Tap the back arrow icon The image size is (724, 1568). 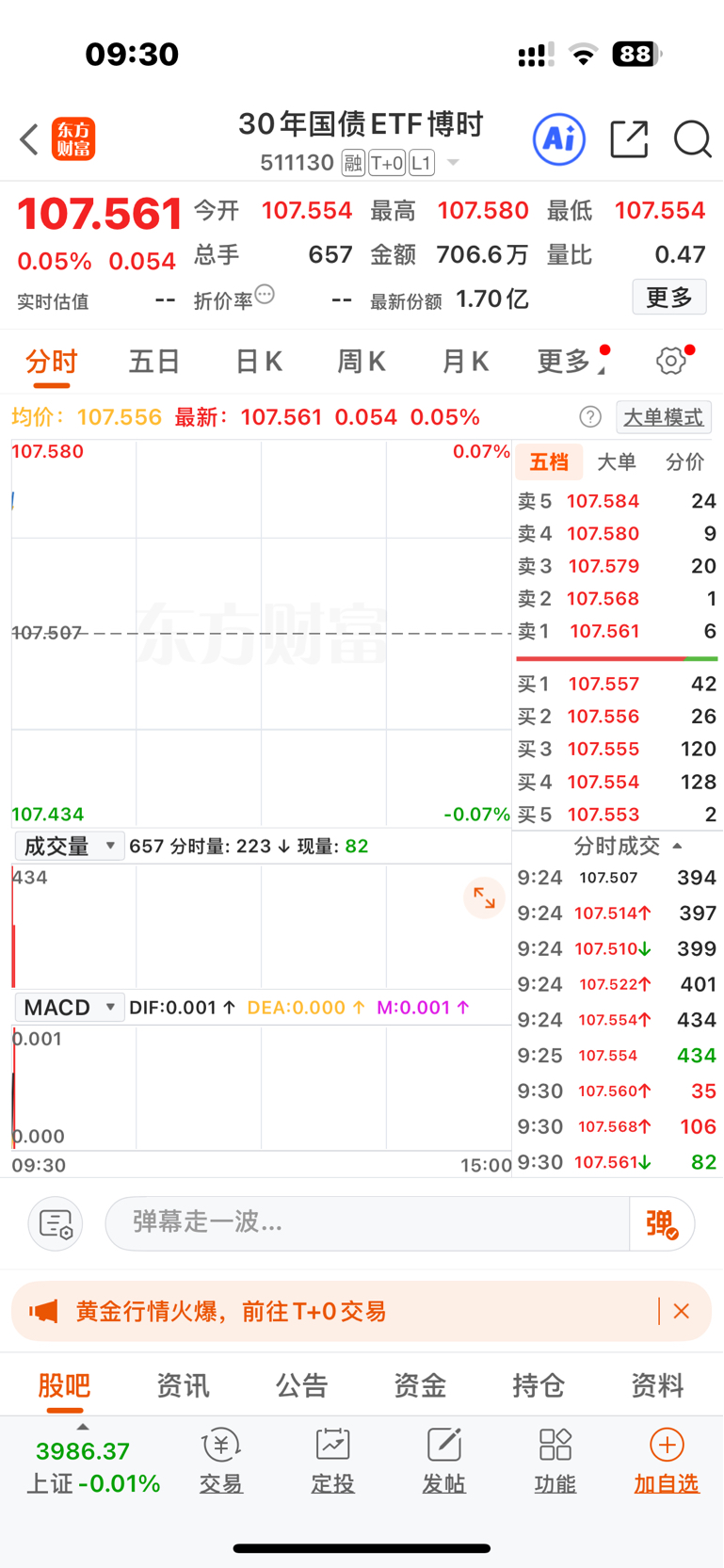29,139
